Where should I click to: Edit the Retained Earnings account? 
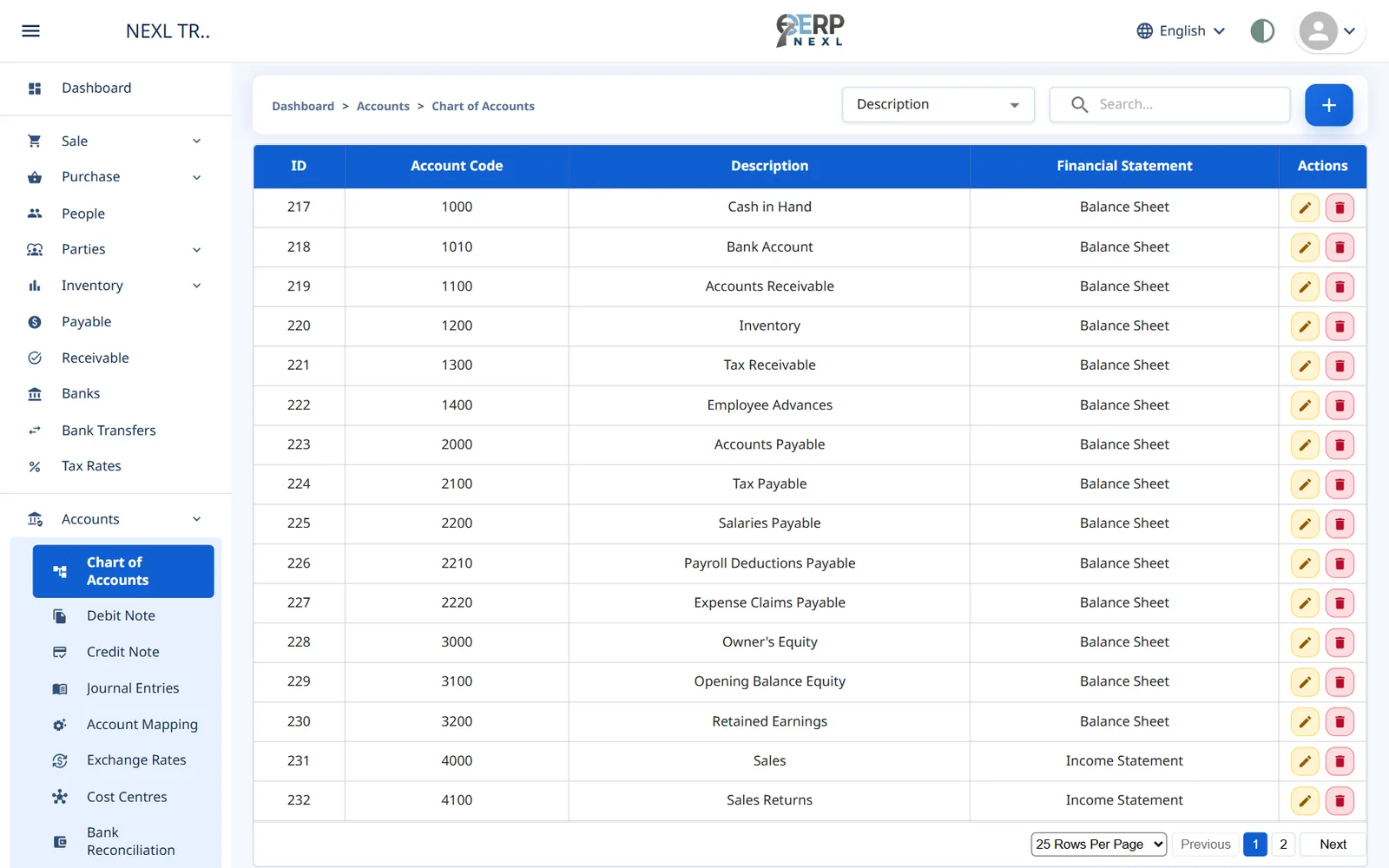click(1305, 721)
